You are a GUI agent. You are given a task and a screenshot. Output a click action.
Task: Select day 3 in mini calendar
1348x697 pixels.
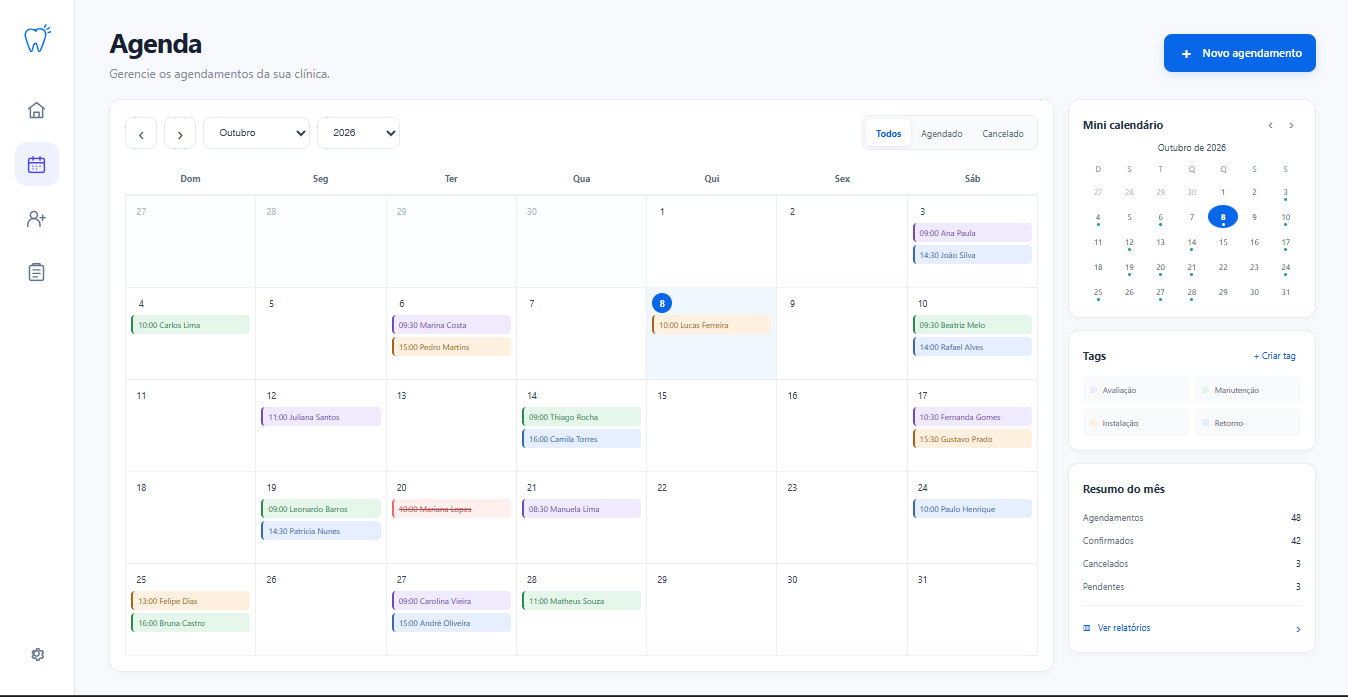coord(1285,192)
